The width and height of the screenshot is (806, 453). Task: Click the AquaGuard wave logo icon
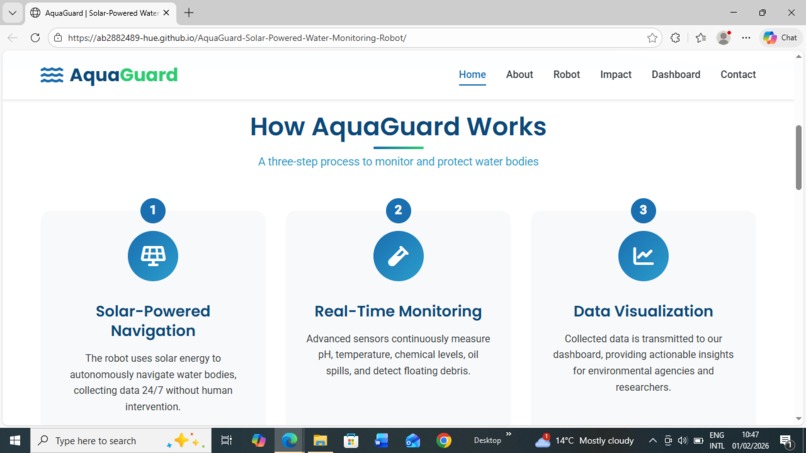pyautogui.click(x=51, y=75)
